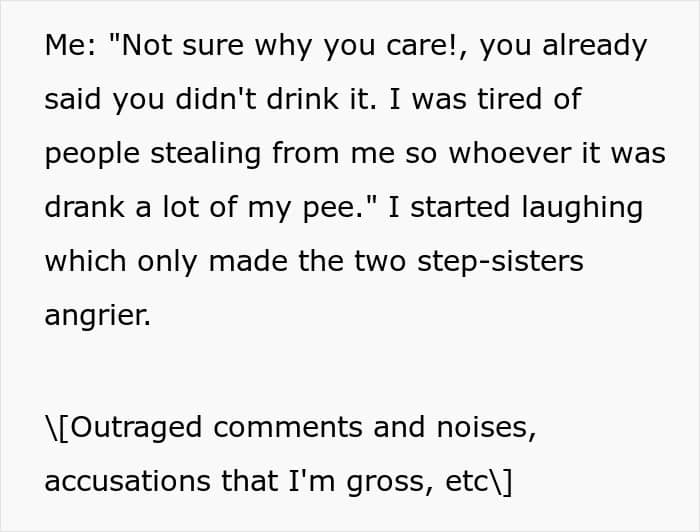Click the word "Me:" at the start

coord(70,45)
